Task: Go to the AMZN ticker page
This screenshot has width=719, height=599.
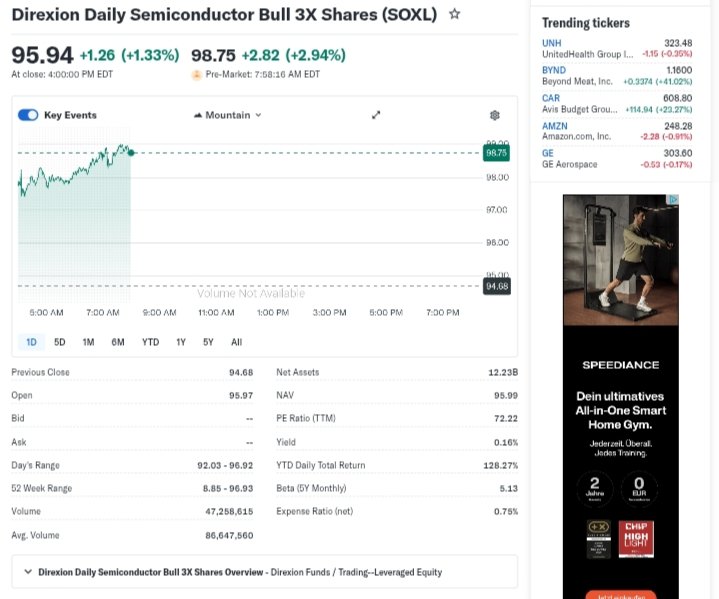Action: click(x=555, y=126)
